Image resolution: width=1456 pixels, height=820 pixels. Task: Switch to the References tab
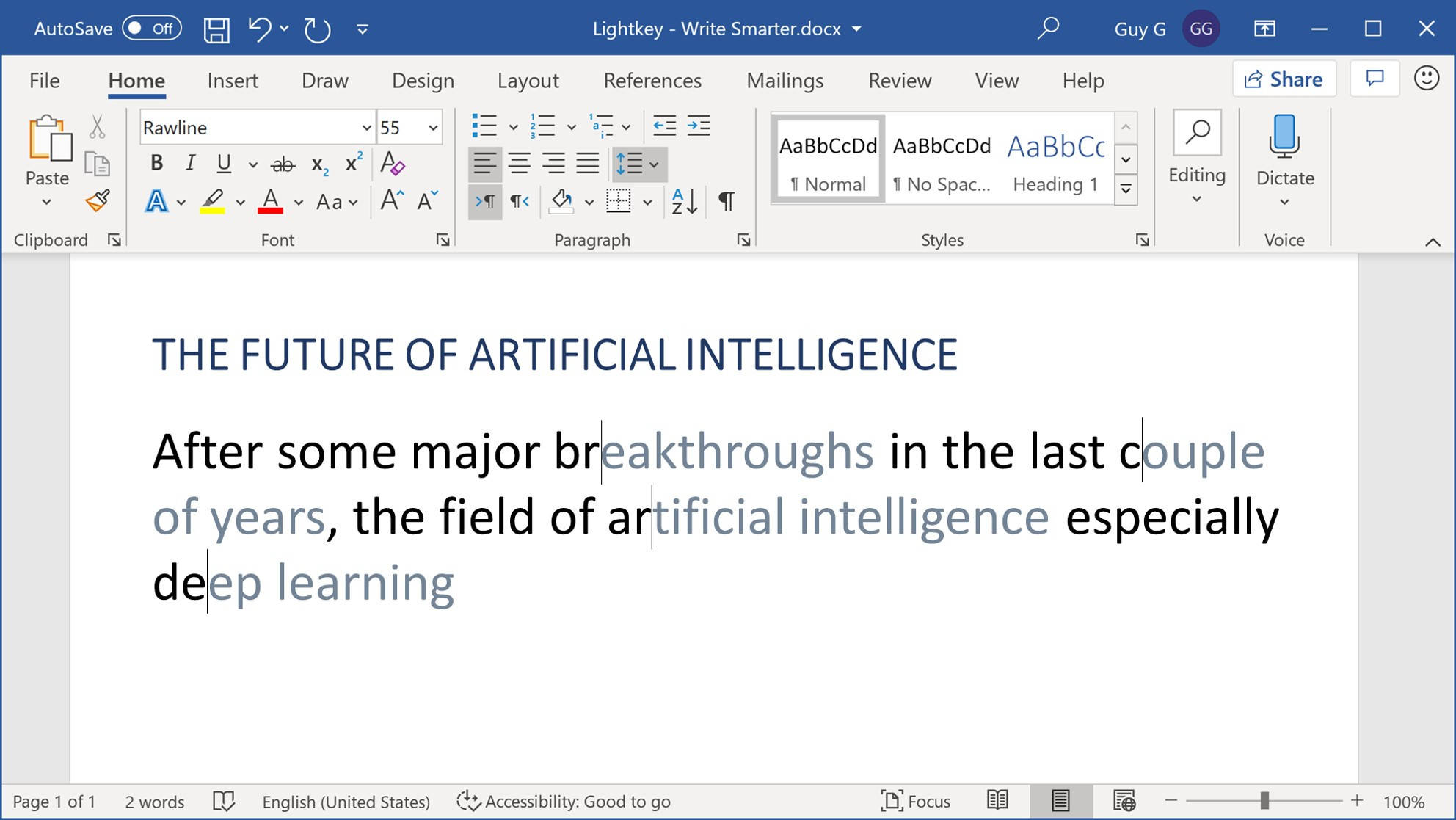[652, 80]
